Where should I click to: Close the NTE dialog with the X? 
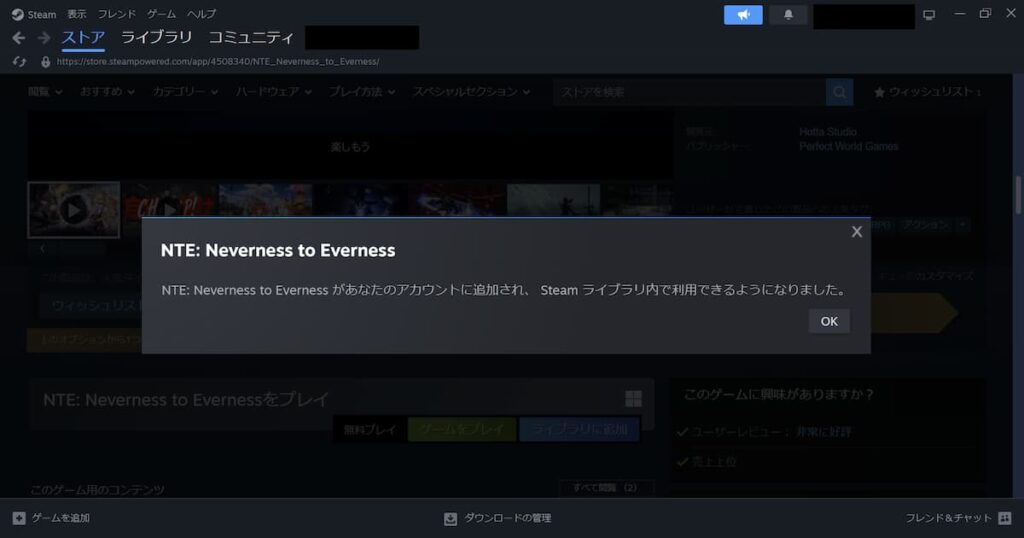coord(857,232)
